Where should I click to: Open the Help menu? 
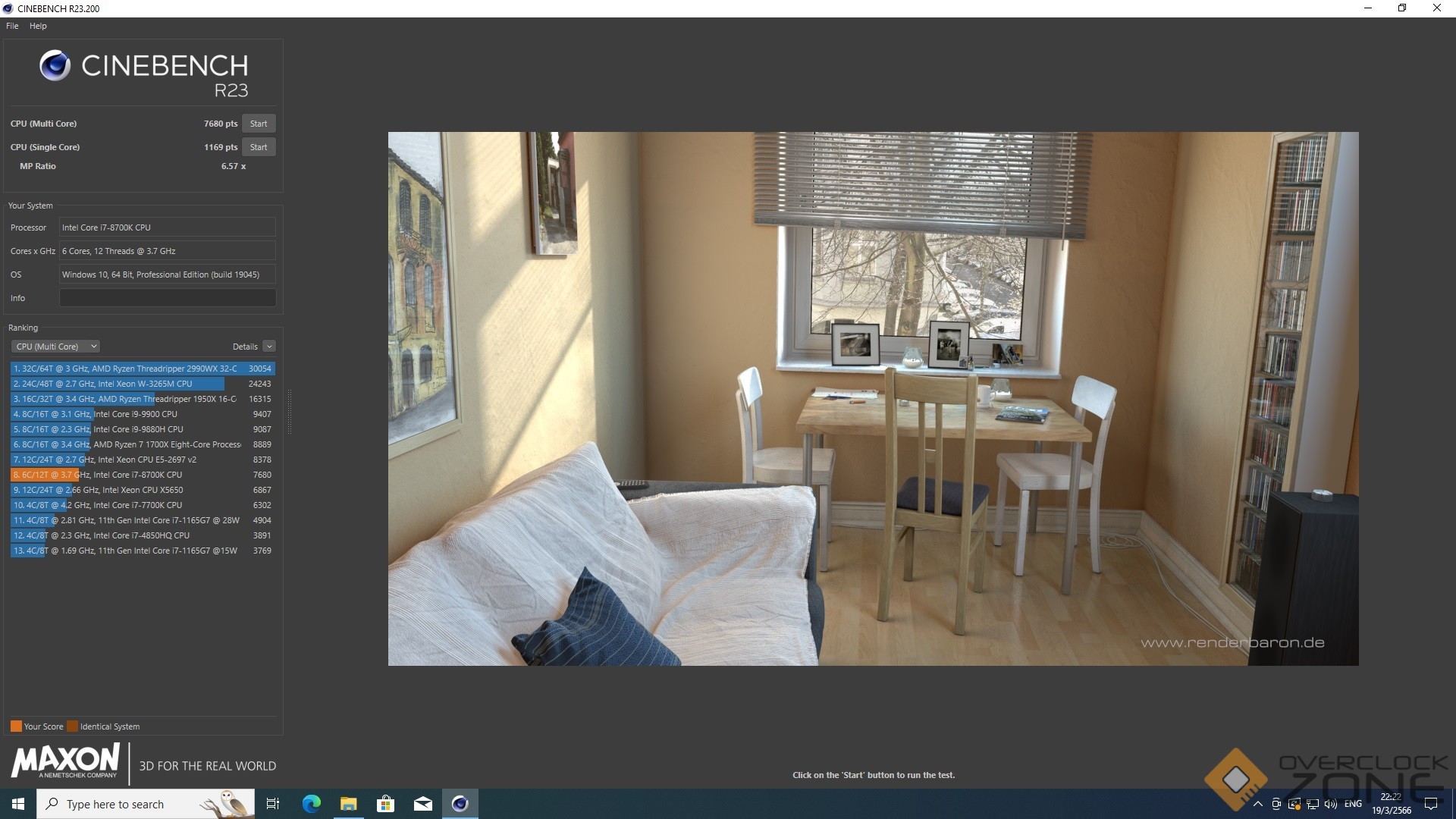(x=38, y=26)
